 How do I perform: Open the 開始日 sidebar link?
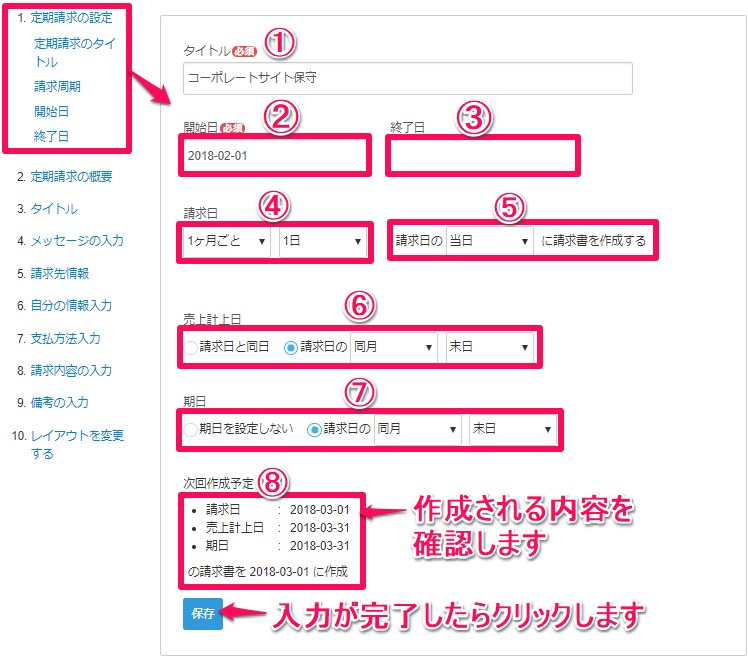click(52, 111)
